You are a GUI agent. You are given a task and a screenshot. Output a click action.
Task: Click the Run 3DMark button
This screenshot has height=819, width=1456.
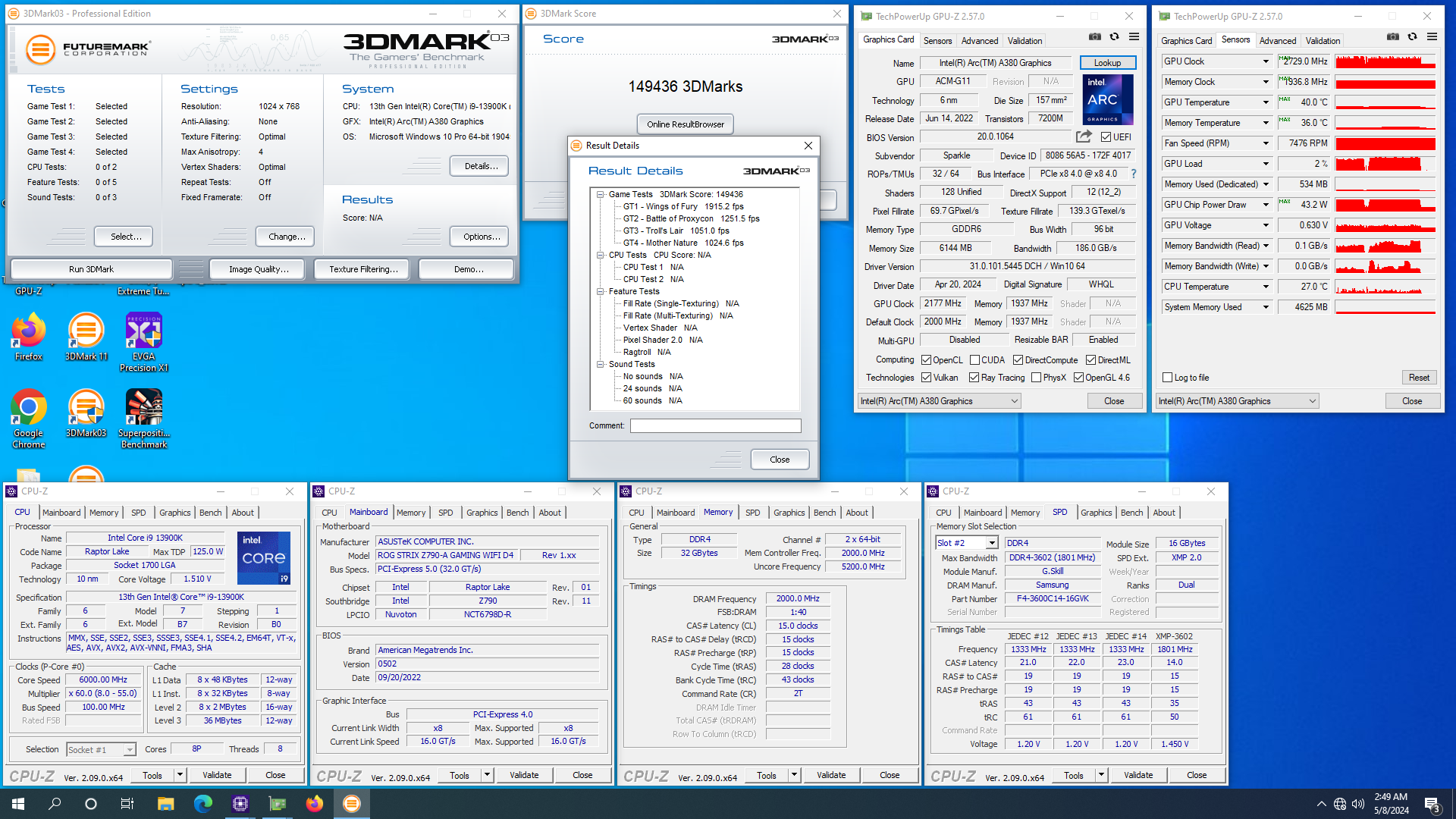tap(91, 269)
